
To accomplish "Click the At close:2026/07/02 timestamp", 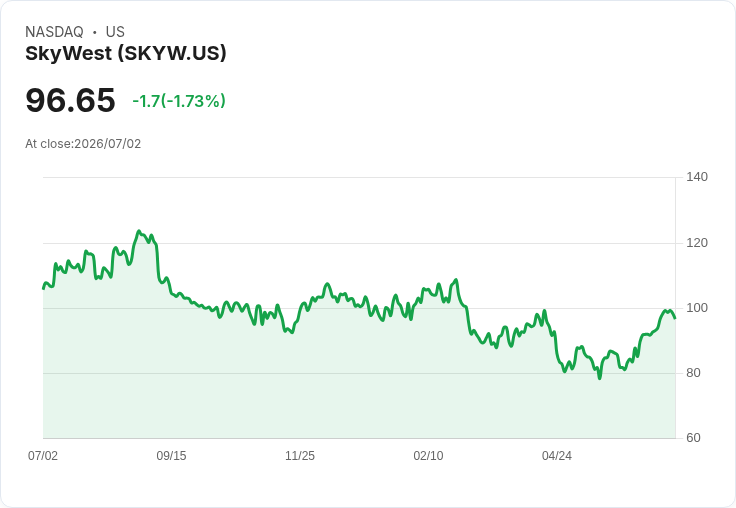I will click(83, 144).
